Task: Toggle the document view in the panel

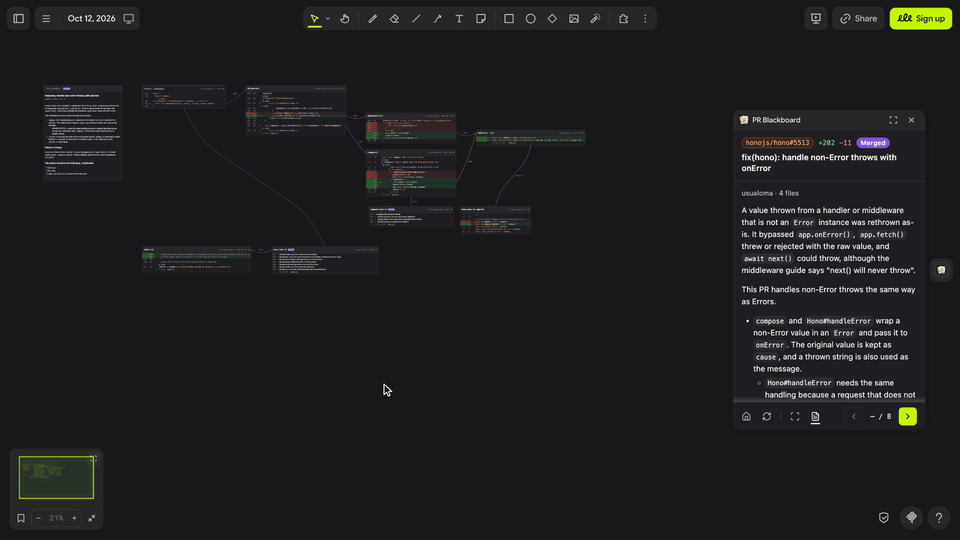Action: 815,416
